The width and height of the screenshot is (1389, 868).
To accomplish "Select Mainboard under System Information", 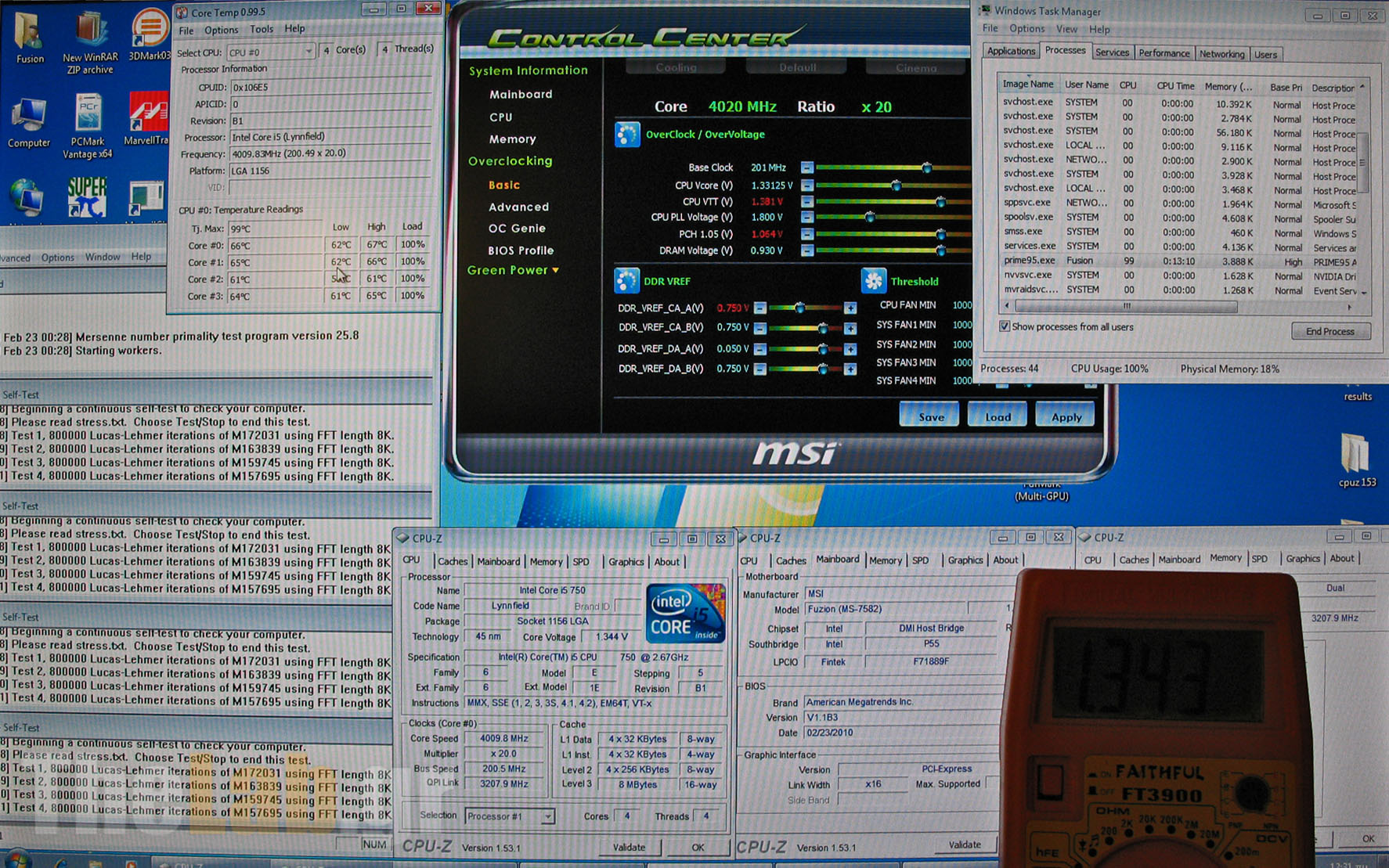I will (521, 94).
